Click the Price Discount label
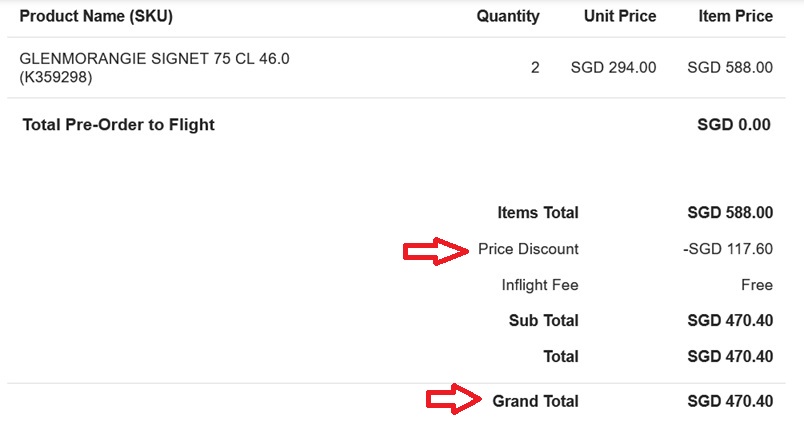Image resolution: width=804 pixels, height=434 pixels. [528, 249]
